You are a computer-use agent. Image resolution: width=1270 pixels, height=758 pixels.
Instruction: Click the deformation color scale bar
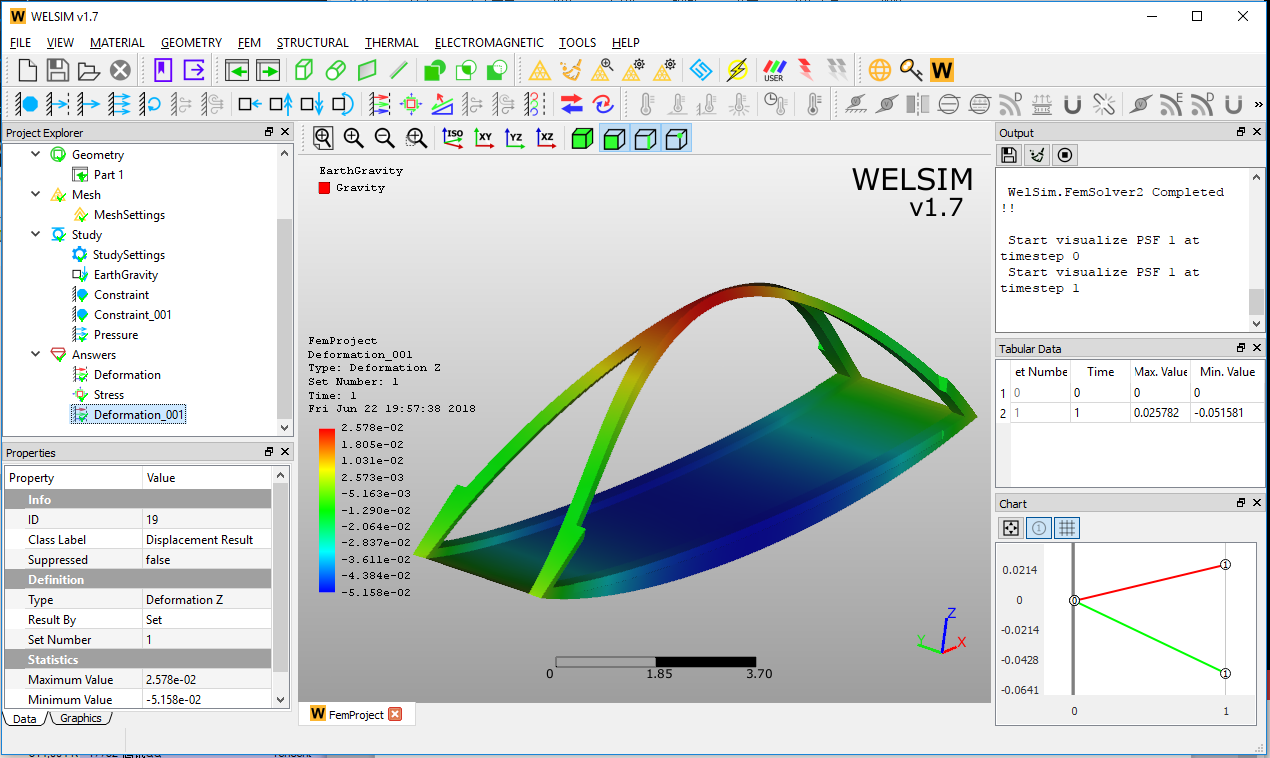(327, 510)
